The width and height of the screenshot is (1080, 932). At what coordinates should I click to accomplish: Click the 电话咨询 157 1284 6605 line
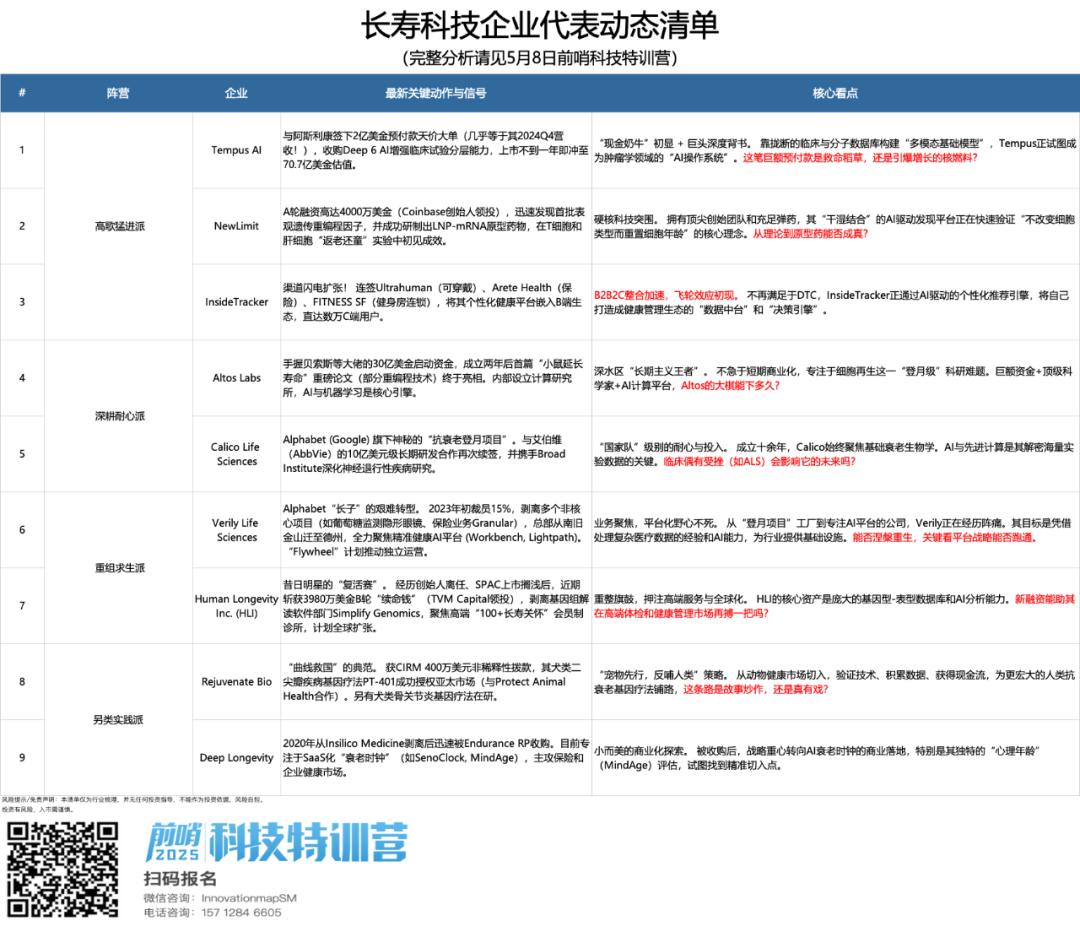212,913
